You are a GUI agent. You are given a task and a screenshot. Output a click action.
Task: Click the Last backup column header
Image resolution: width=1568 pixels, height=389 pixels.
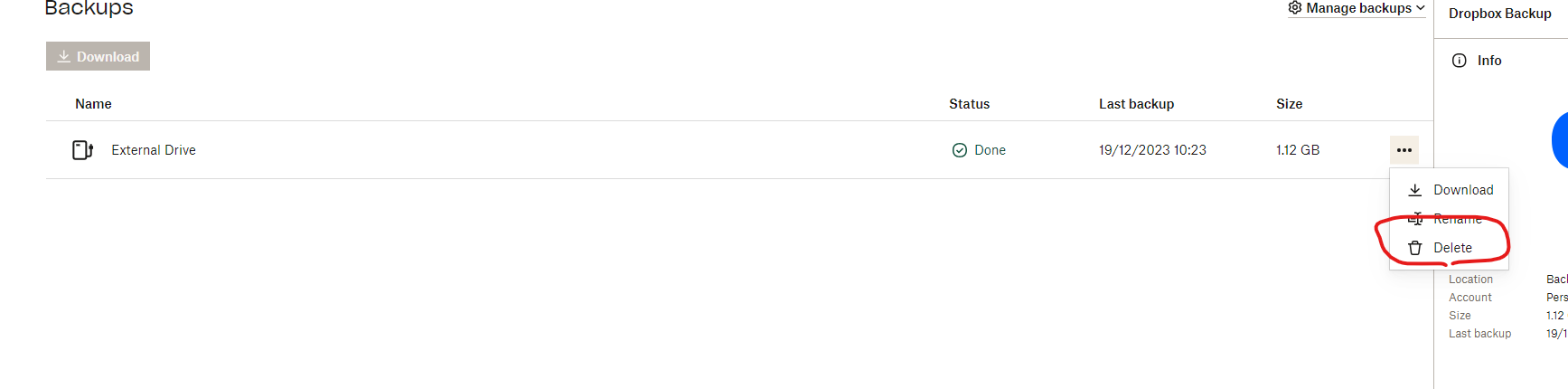pos(1136,104)
